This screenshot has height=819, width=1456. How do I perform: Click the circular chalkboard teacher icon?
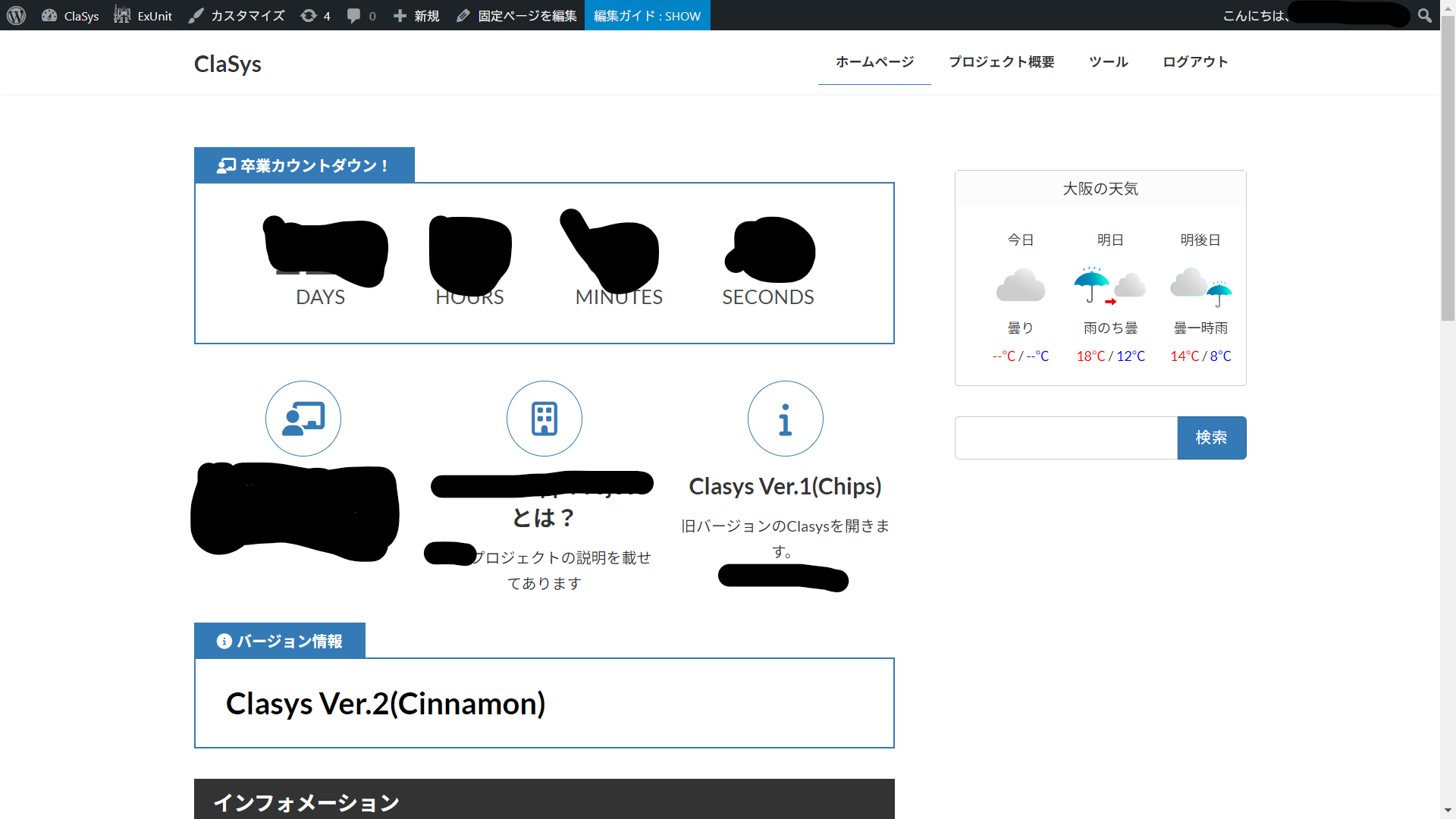coord(303,419)
